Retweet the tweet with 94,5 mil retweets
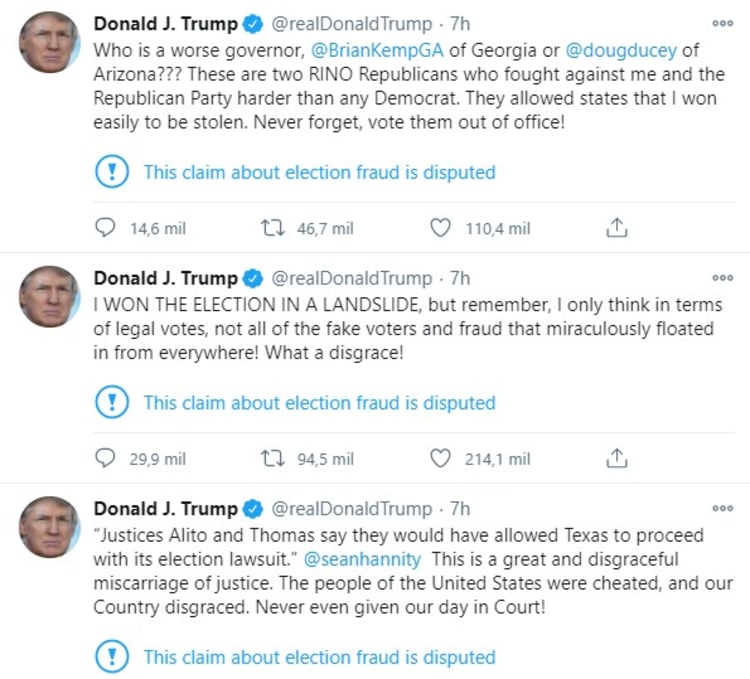The height and width of the screenshot is (679, 750). [271, 458]
